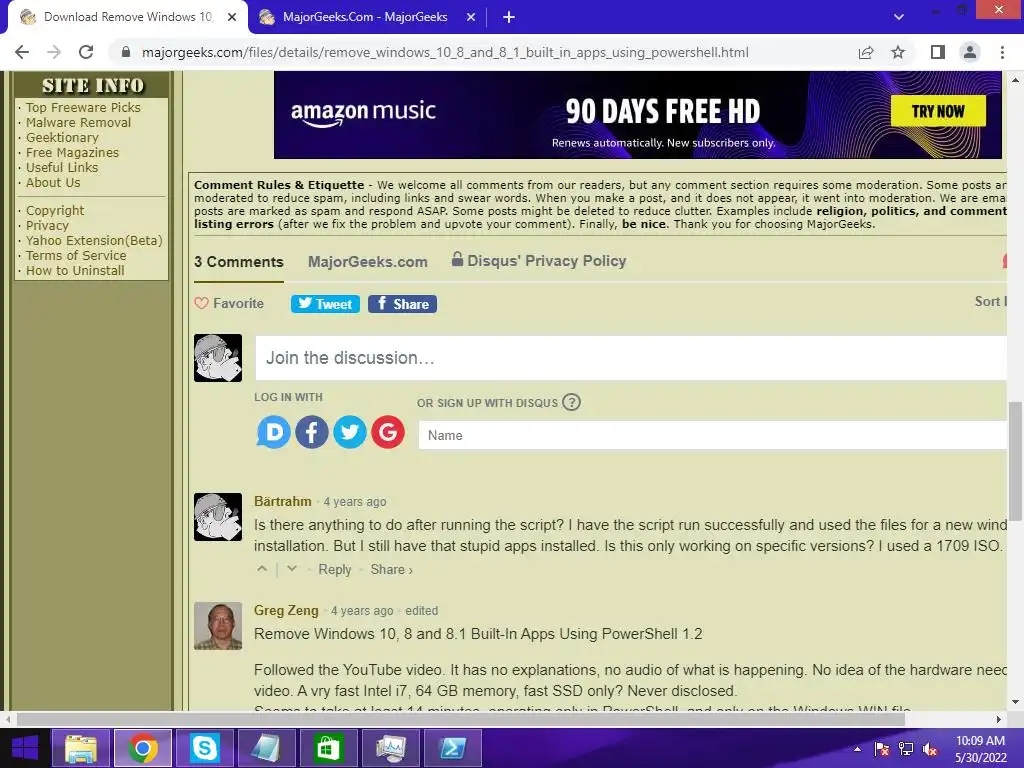Open the How to Uninstall link

coord(75,271)
